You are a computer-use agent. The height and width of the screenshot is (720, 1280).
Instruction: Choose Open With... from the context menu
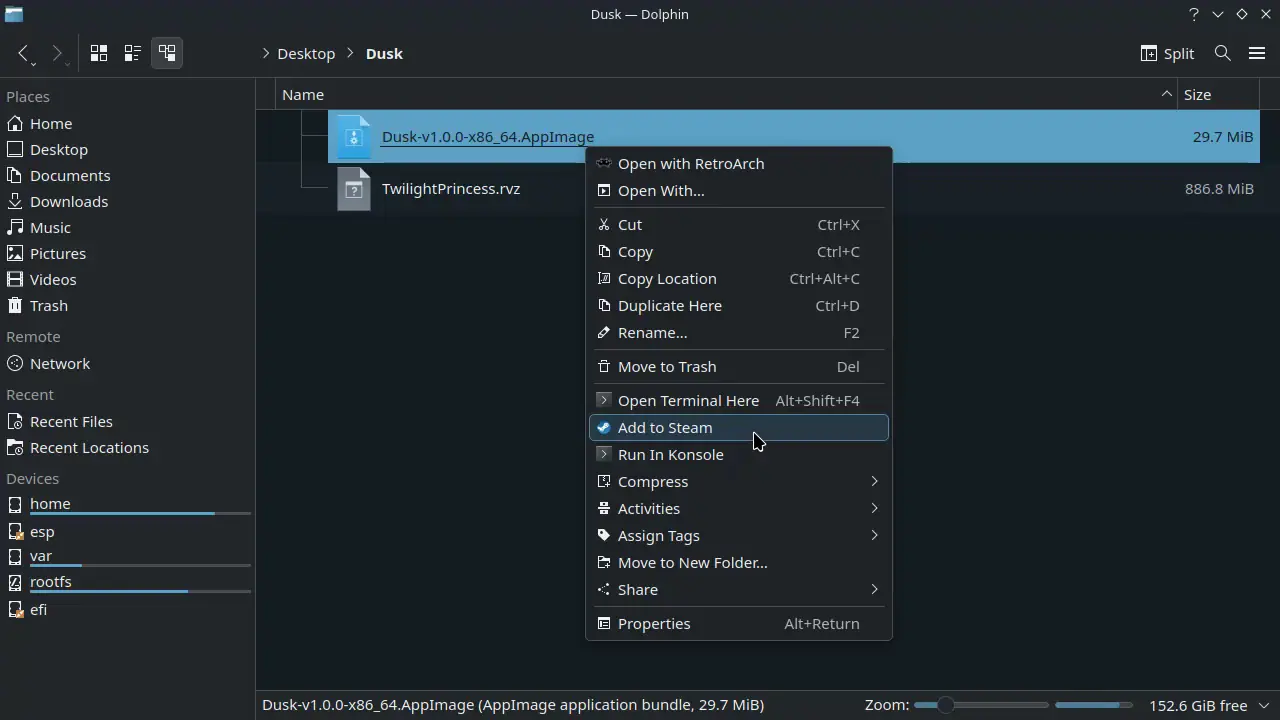739,190
